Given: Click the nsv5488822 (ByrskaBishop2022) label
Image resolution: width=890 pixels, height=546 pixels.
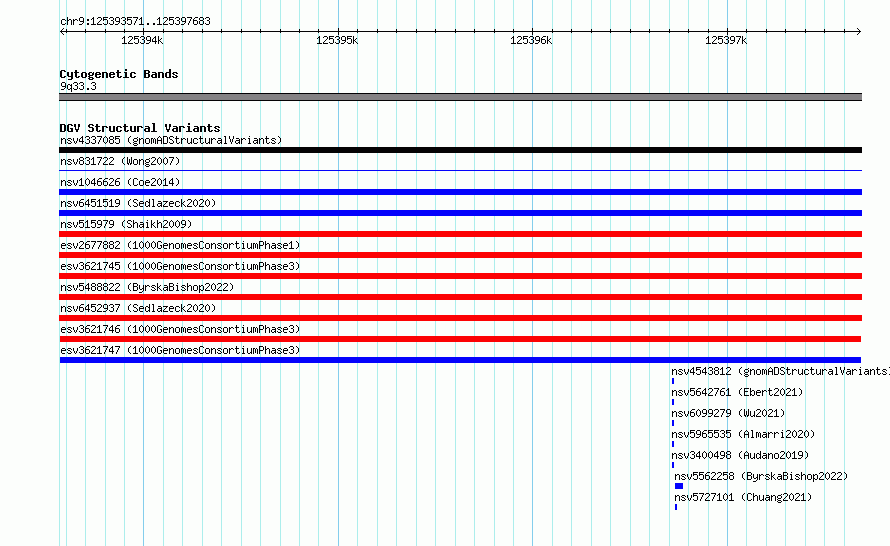Looking at the screenshot, I should coord(147,287).
